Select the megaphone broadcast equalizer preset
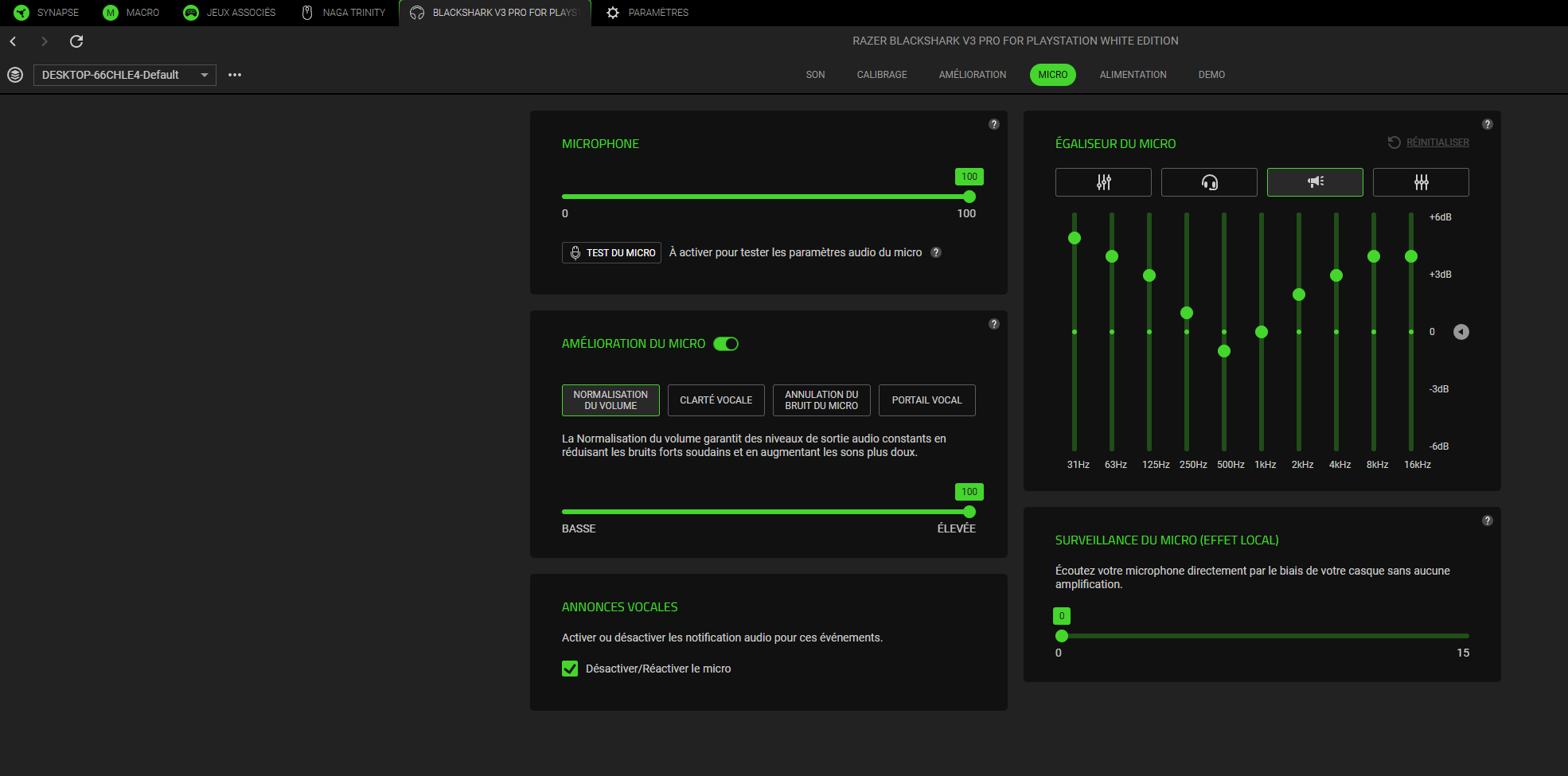1568x776 pixels. (x=1315, y=182)
